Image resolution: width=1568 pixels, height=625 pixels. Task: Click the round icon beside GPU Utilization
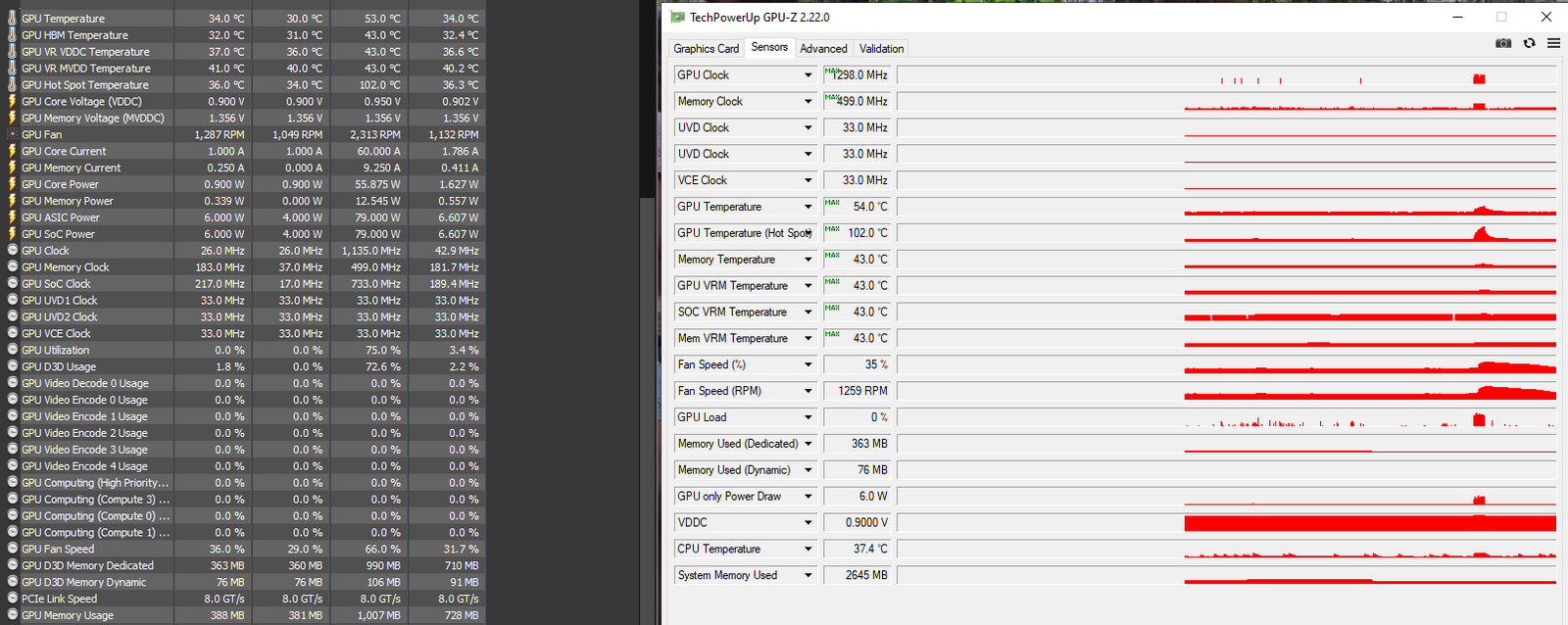(x=12, y=350)
